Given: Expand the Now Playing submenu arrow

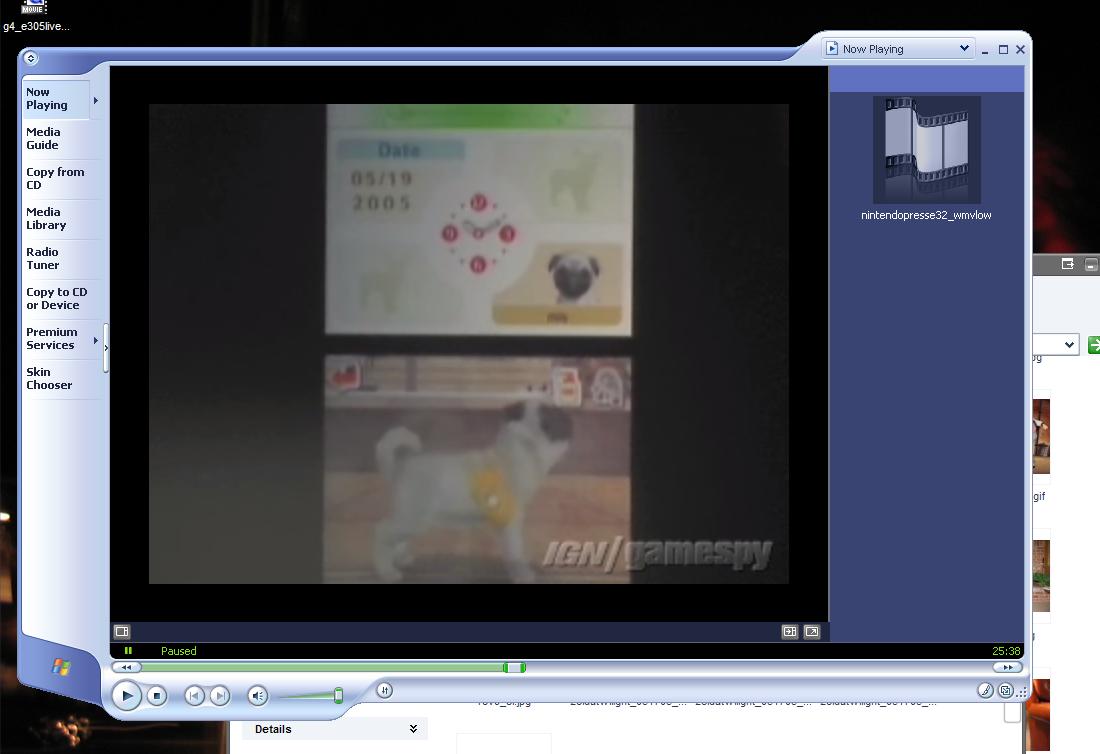Looking at the screenshot, I should (x=96, y=100).
